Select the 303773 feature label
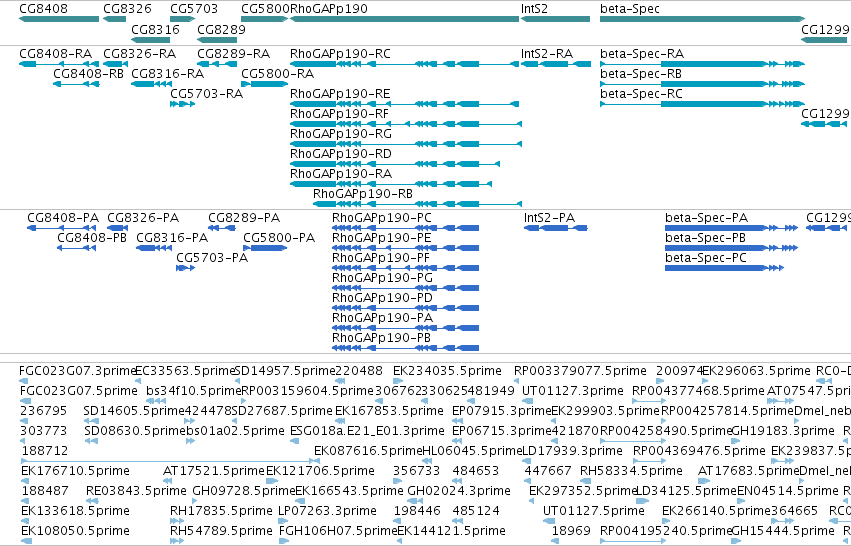Screen dimensions: 851x546 [x=43, y=431]
